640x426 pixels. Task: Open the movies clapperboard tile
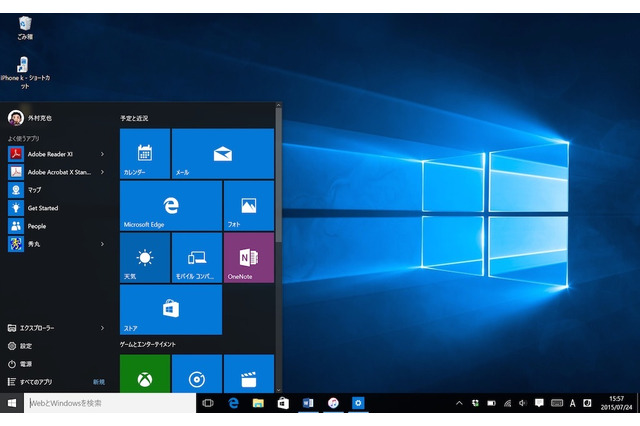[x=249, y=373]
